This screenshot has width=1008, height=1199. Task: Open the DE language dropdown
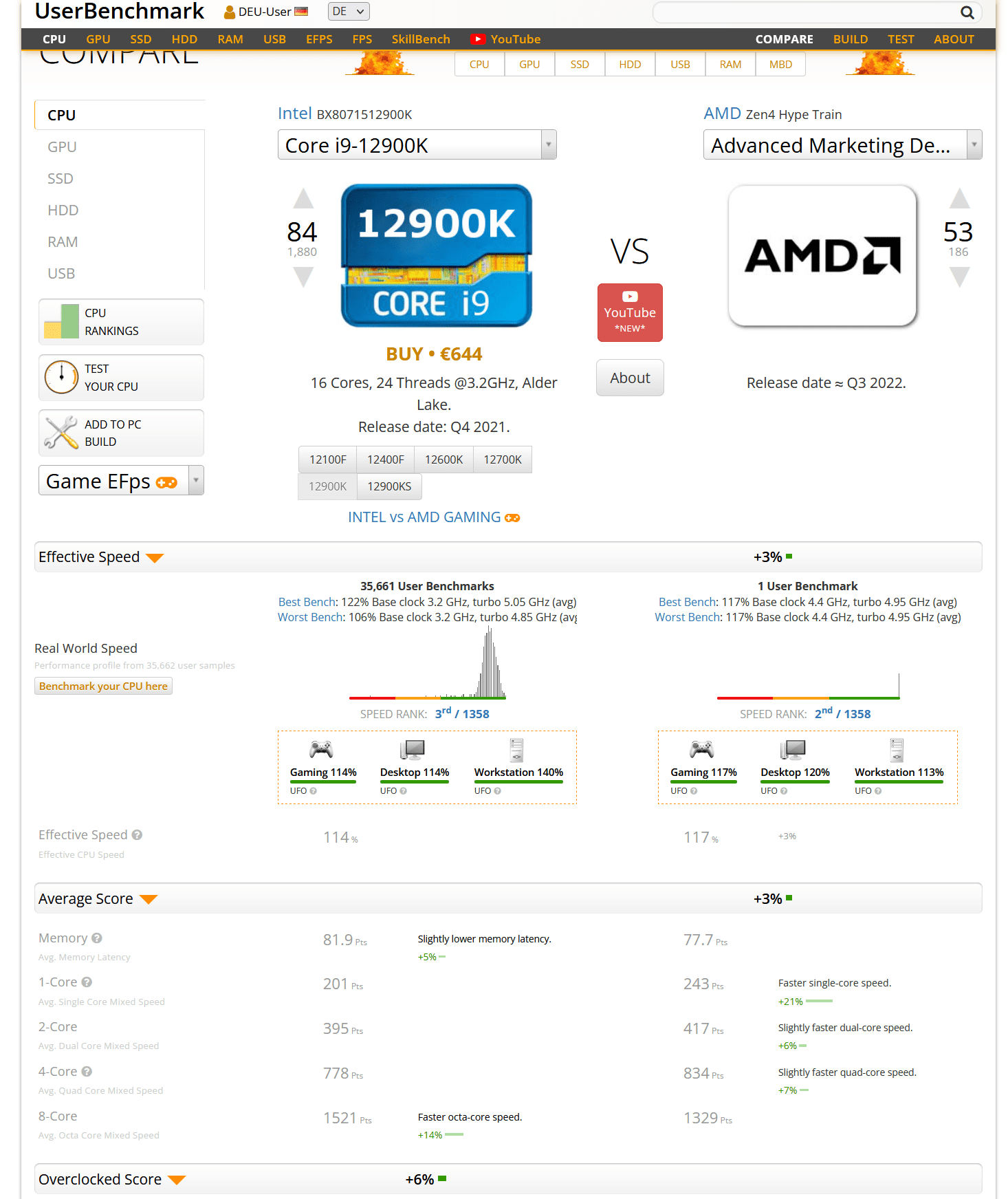click(349, 12)
